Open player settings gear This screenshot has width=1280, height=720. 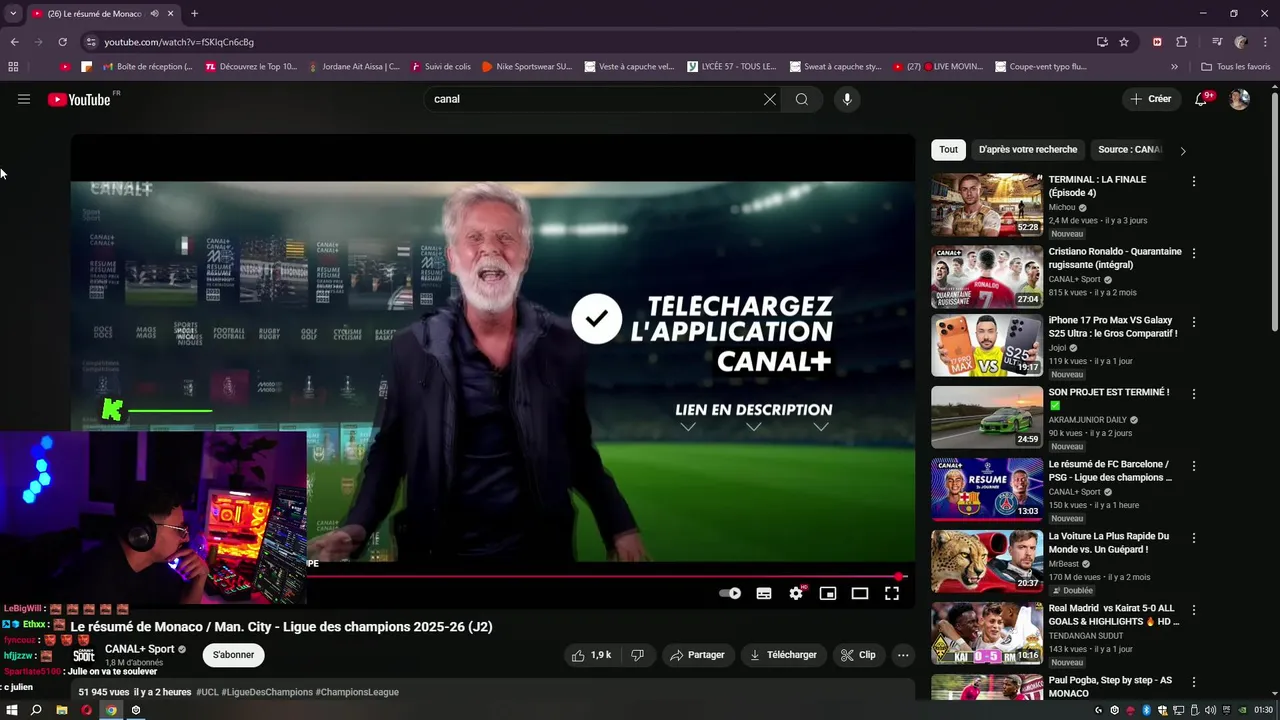point(796,593)
